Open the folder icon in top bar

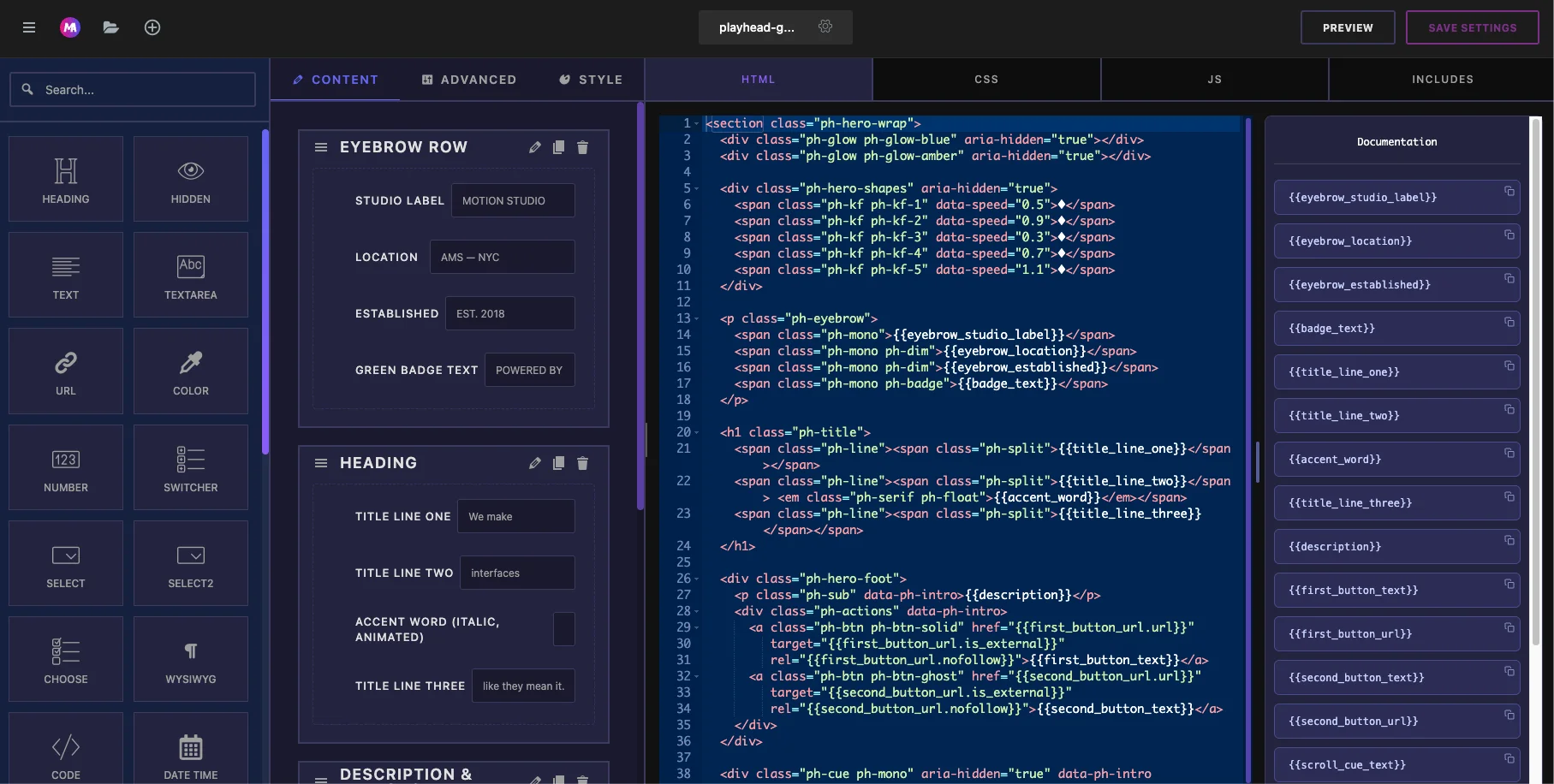110,27
